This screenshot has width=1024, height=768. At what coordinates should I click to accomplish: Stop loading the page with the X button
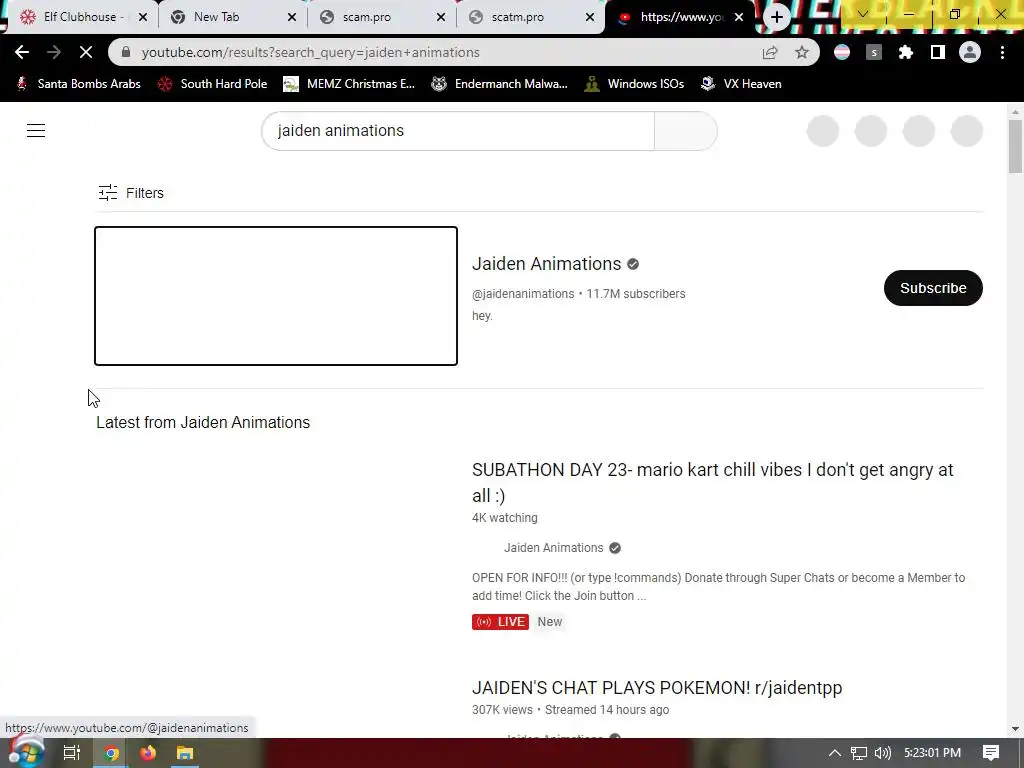86,52
